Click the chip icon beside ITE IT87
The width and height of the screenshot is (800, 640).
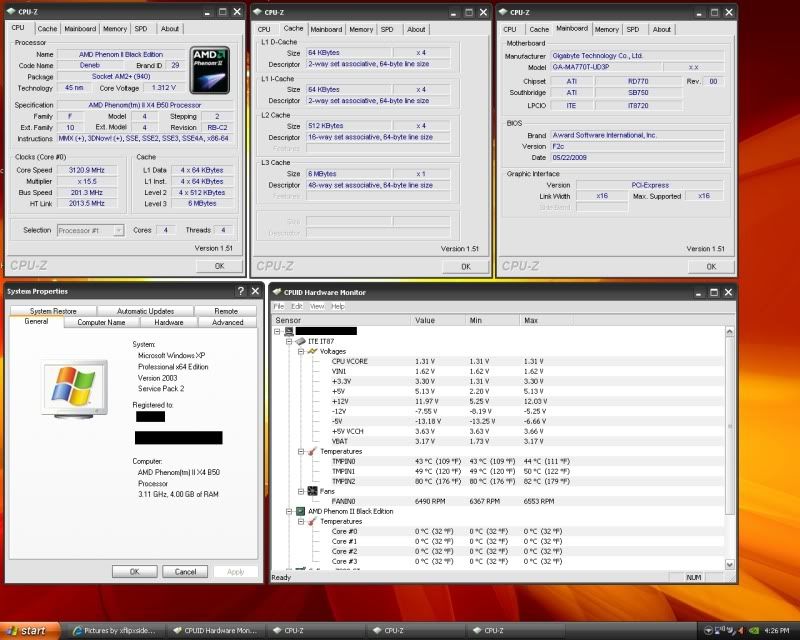point(301,341)
